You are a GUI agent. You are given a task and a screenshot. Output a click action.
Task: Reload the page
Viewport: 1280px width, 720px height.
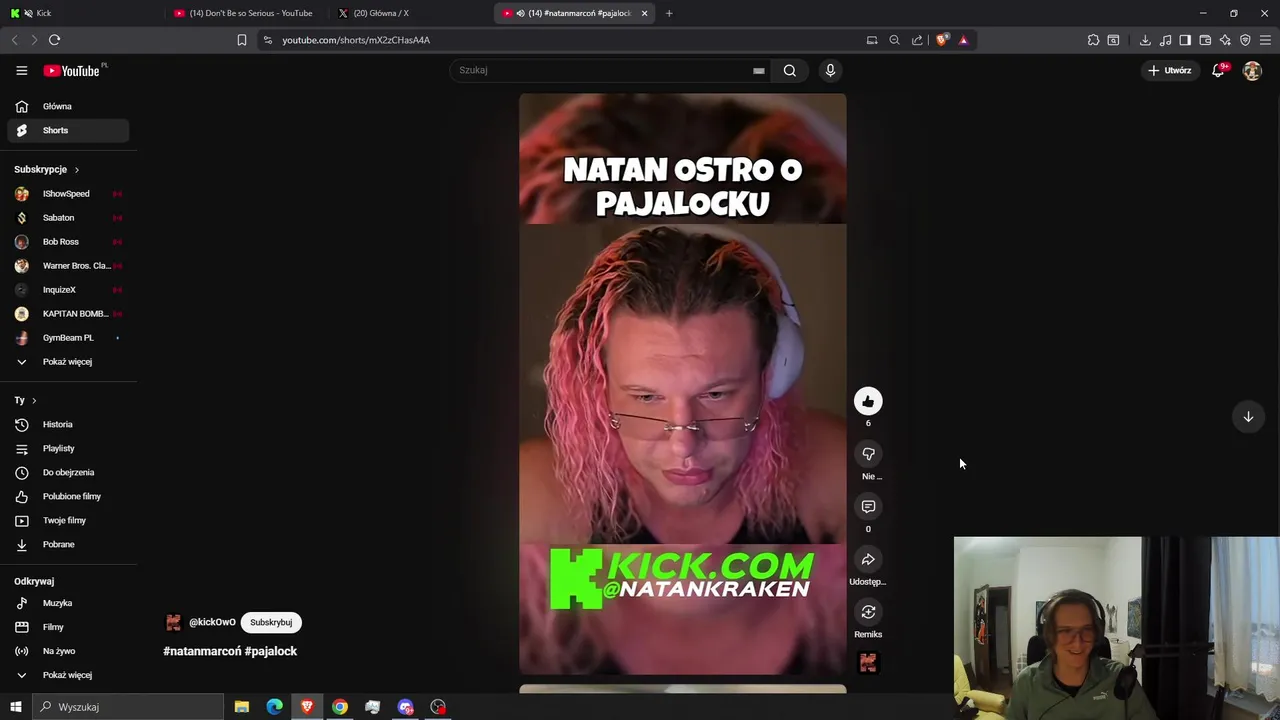54,40
